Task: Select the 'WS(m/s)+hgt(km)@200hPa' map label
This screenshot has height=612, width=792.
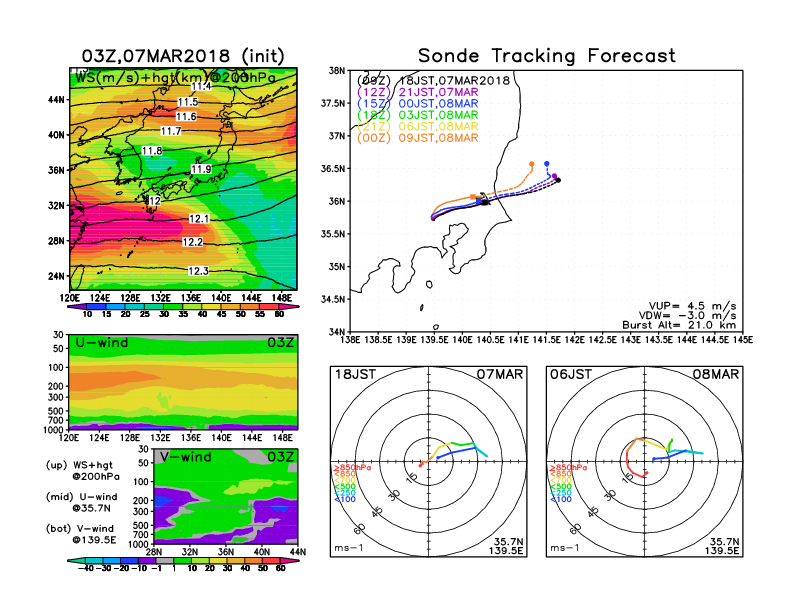Action: [x=175, y=78]
